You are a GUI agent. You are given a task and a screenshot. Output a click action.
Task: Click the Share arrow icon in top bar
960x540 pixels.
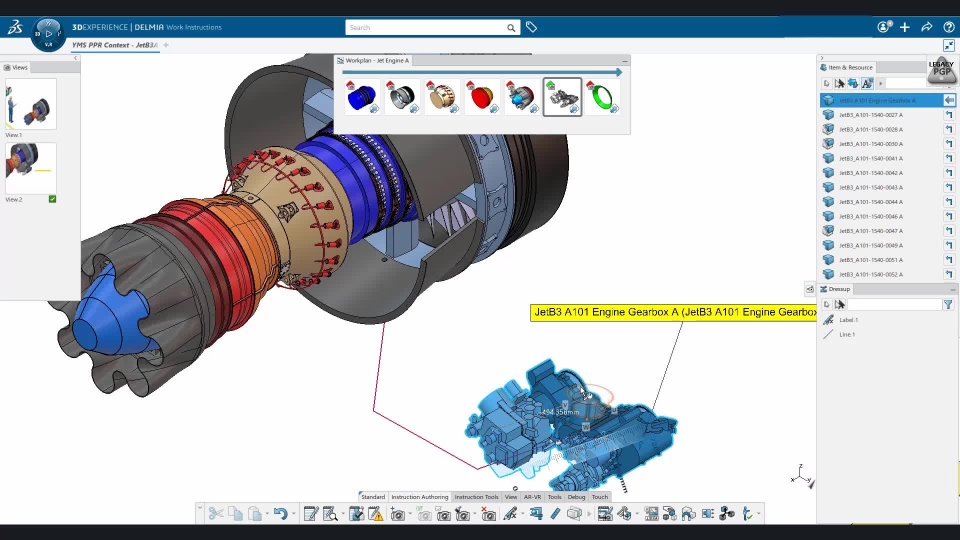click(926, 27)
